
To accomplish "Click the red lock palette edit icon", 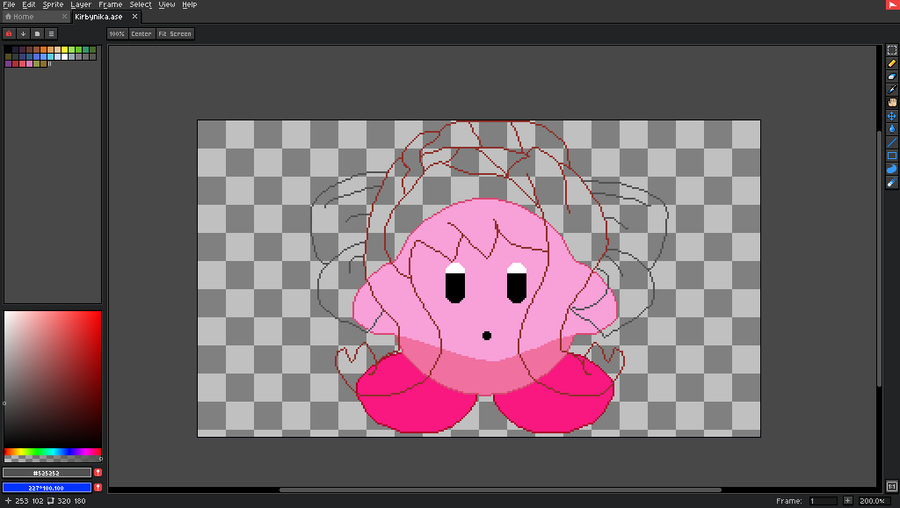I will click(9, 34).
